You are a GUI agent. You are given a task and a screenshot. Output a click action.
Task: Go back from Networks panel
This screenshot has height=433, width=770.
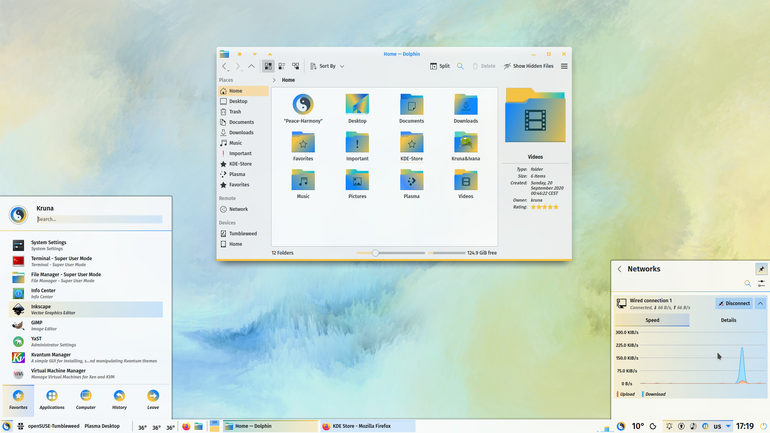619,269
